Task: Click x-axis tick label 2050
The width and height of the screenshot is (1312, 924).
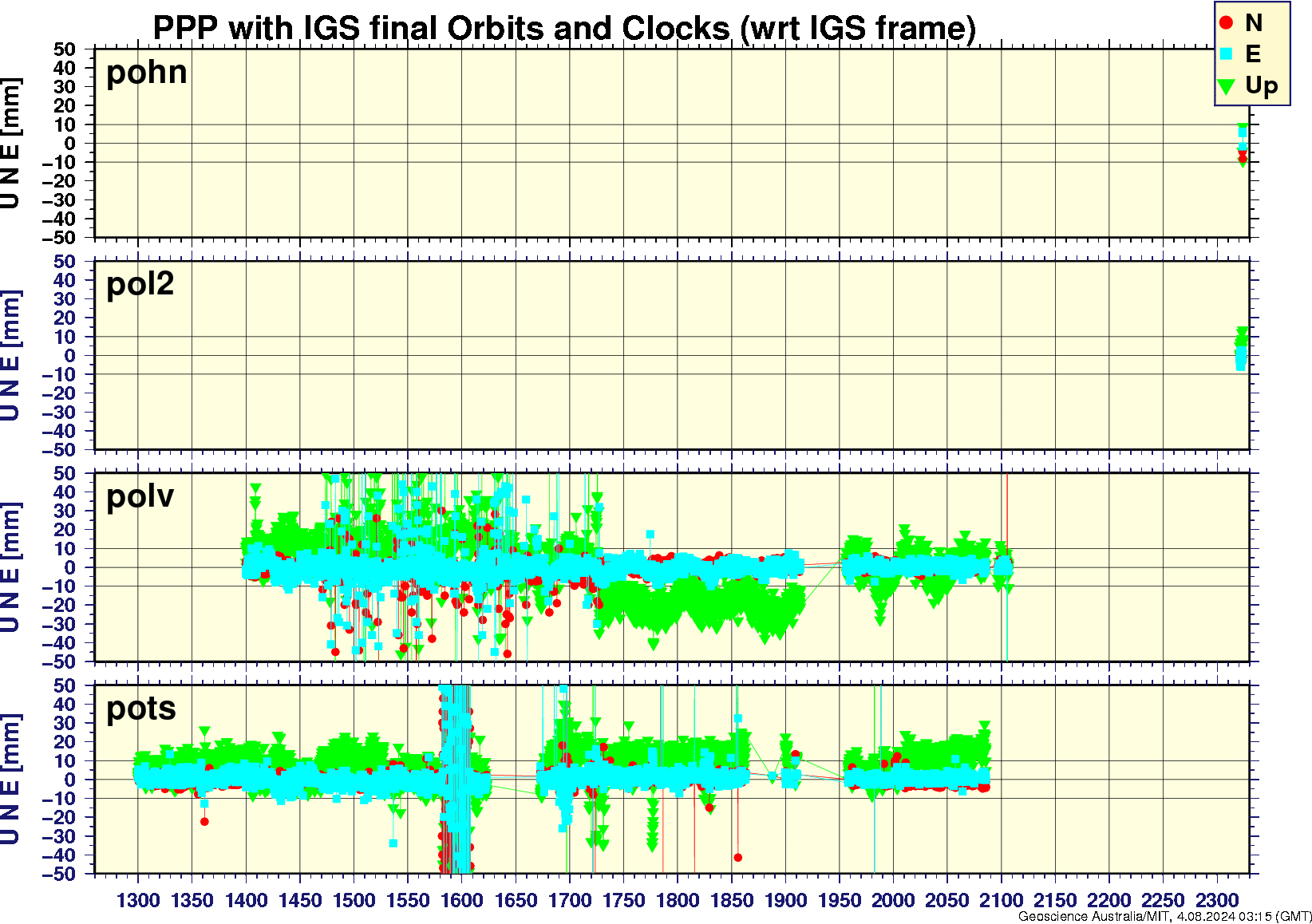Action: (947, 901)
